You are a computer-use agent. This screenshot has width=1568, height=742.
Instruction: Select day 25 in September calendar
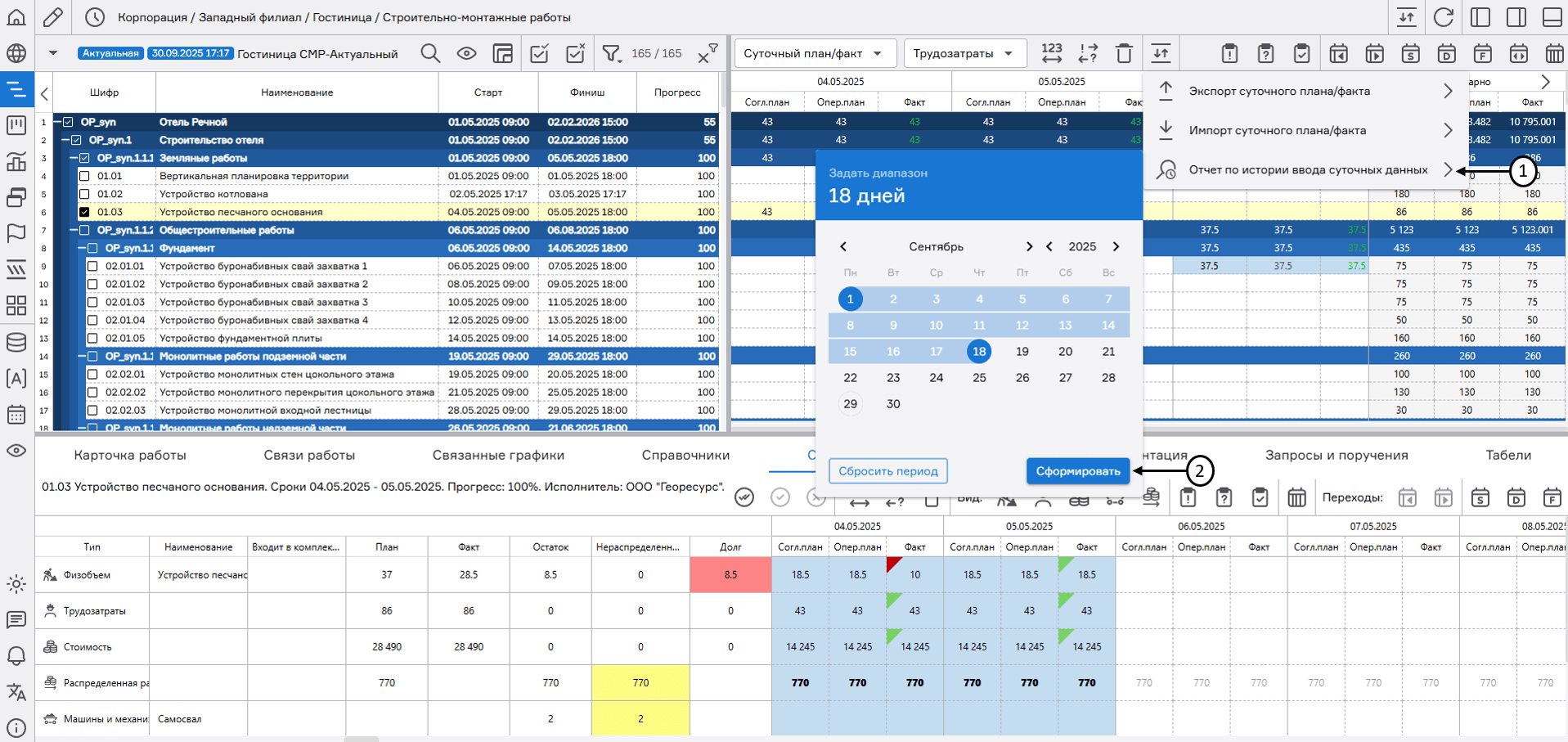point(979,378)
